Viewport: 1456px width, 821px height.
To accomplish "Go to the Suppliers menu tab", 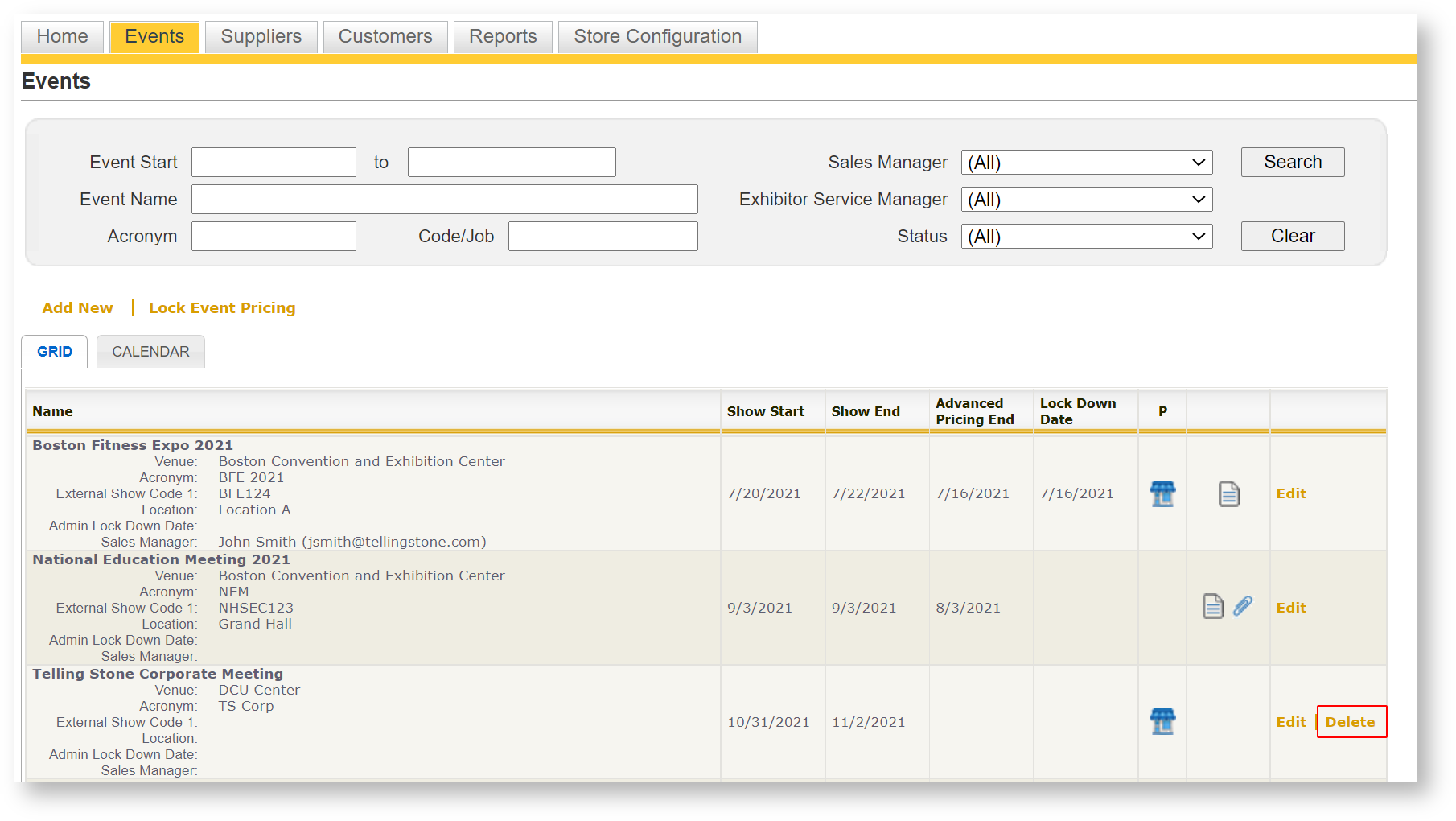I will [261, 37].
